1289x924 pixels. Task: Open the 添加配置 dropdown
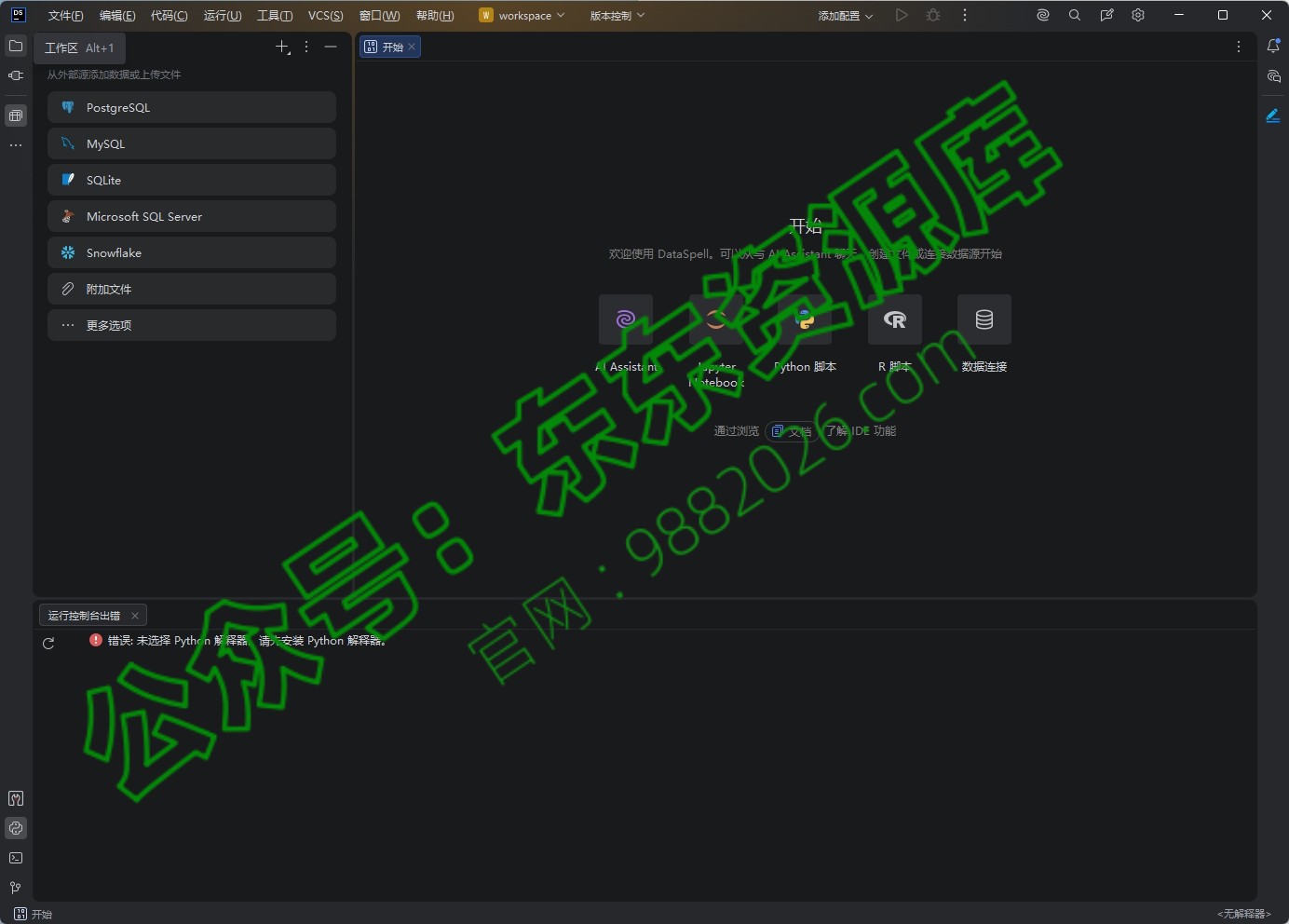point(844,15)
